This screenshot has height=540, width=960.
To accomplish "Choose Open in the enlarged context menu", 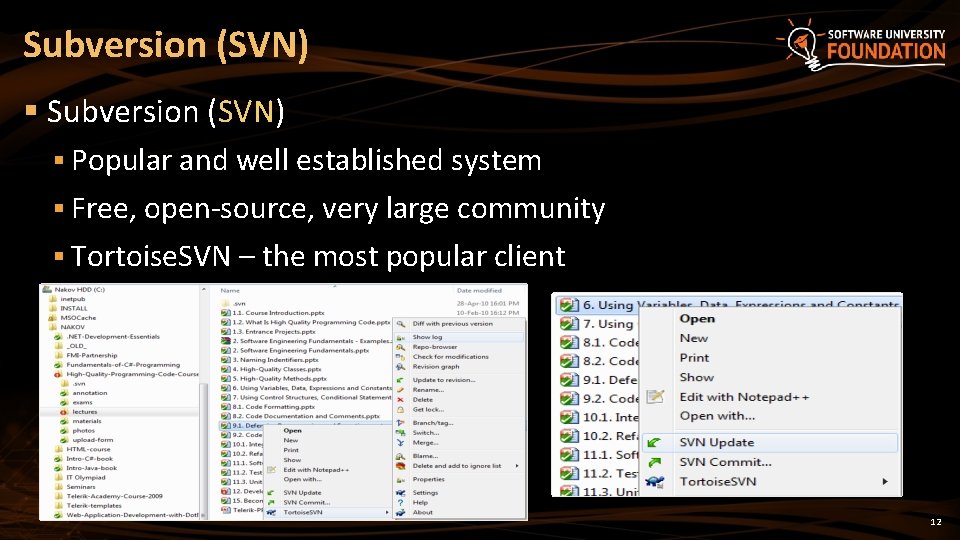I will pos(697,319).
